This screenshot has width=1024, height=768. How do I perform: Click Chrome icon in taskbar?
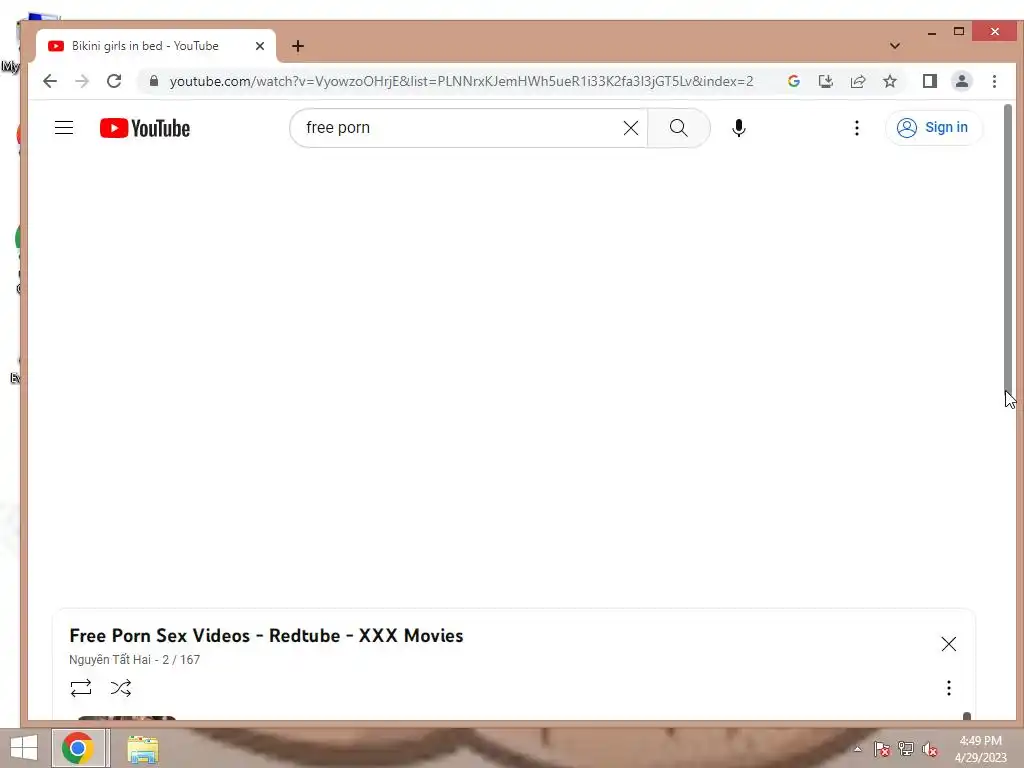78,748
